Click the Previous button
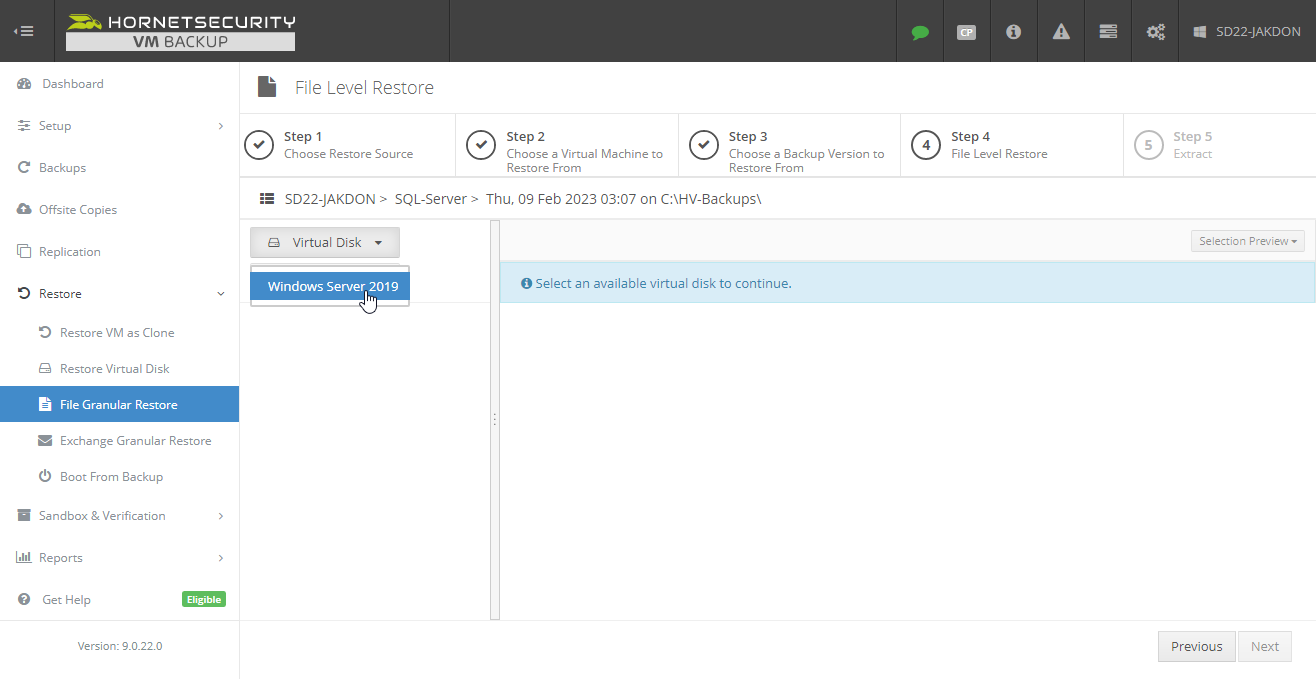This screenshot has width=1316, height=679. click(1196, 646)
